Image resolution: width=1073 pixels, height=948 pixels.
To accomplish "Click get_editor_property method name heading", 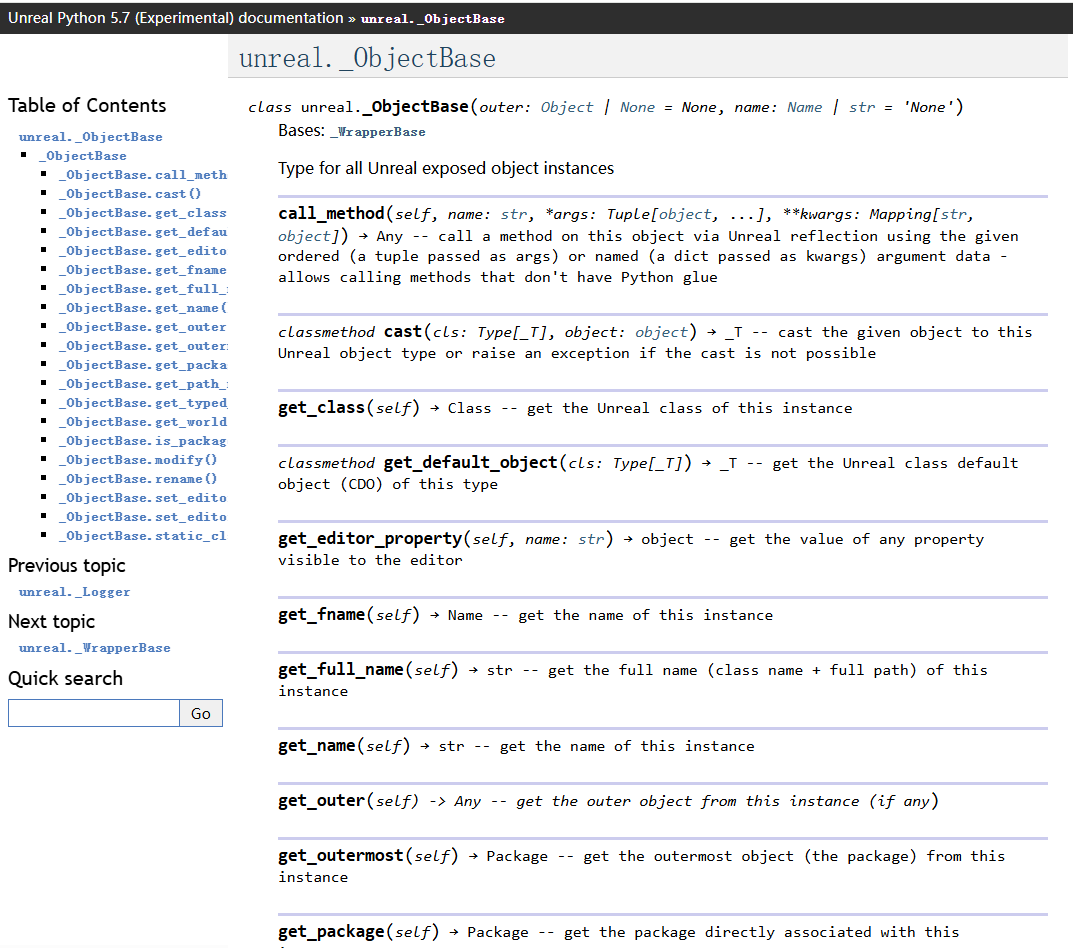I will [370, 539].
